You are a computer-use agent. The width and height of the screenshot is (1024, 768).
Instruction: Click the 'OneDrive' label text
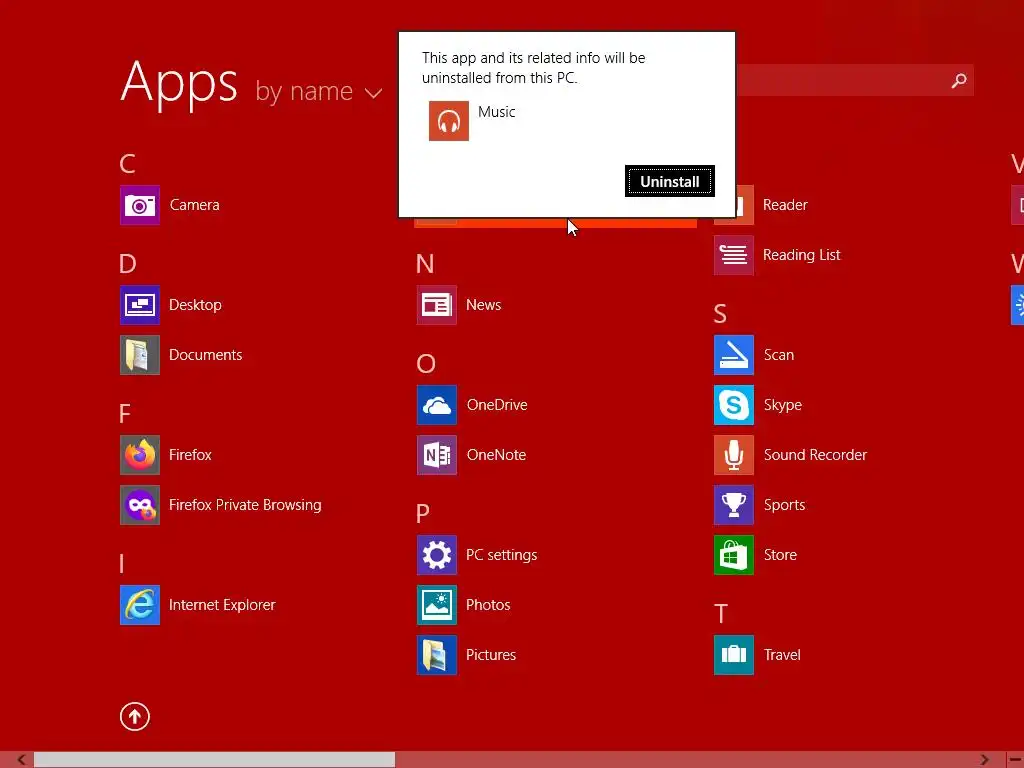pos(497,405)
